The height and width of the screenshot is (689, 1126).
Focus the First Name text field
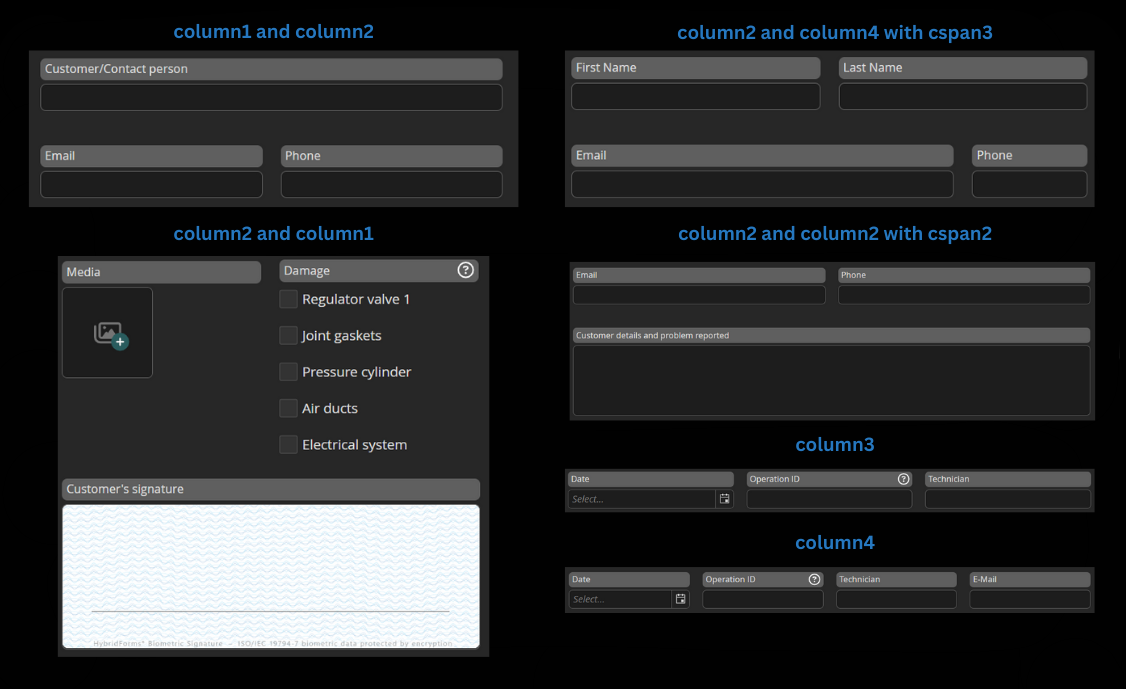pyautogui.click(x=695, y=96)
